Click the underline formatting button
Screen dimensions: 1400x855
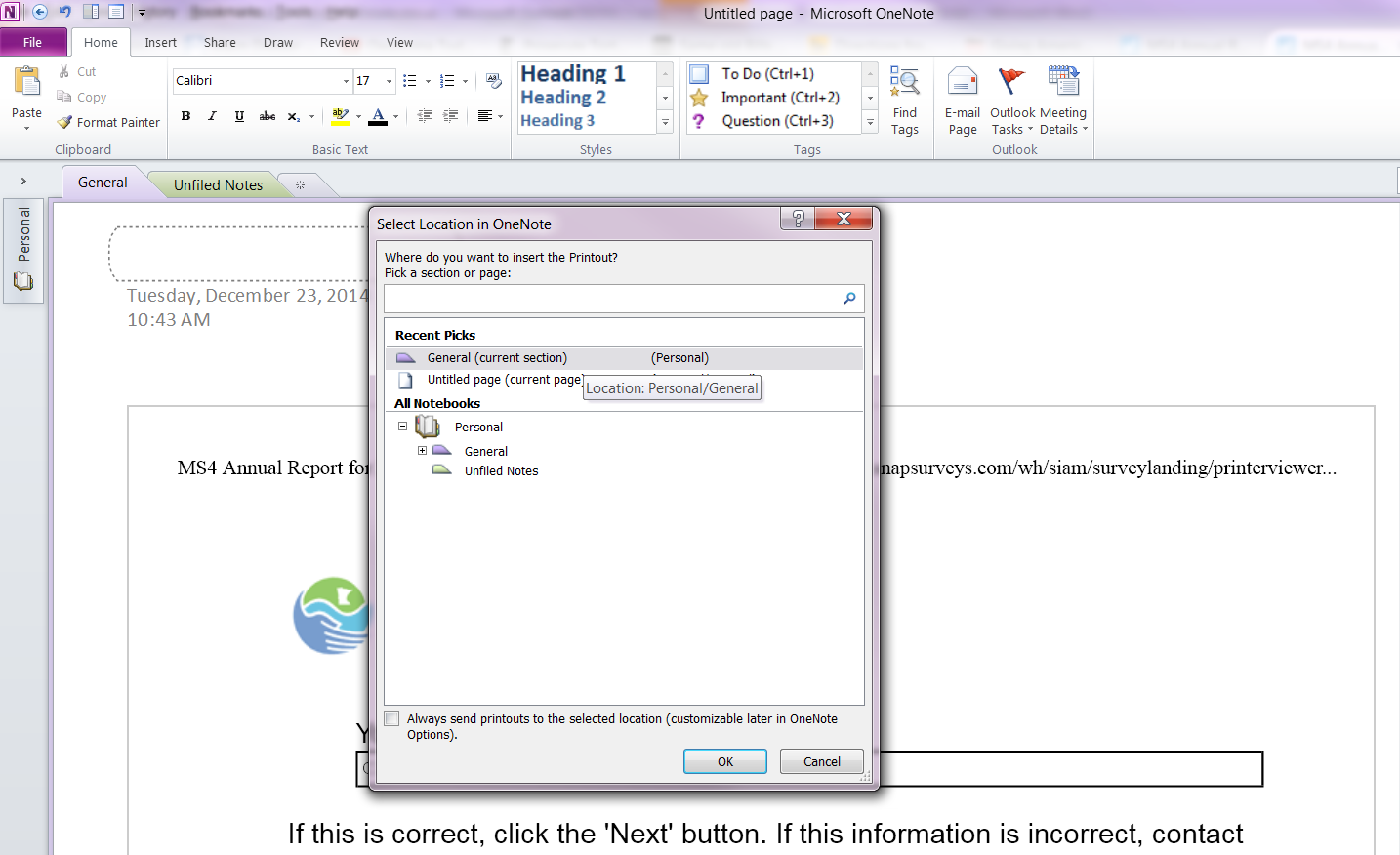pos(239,116)
